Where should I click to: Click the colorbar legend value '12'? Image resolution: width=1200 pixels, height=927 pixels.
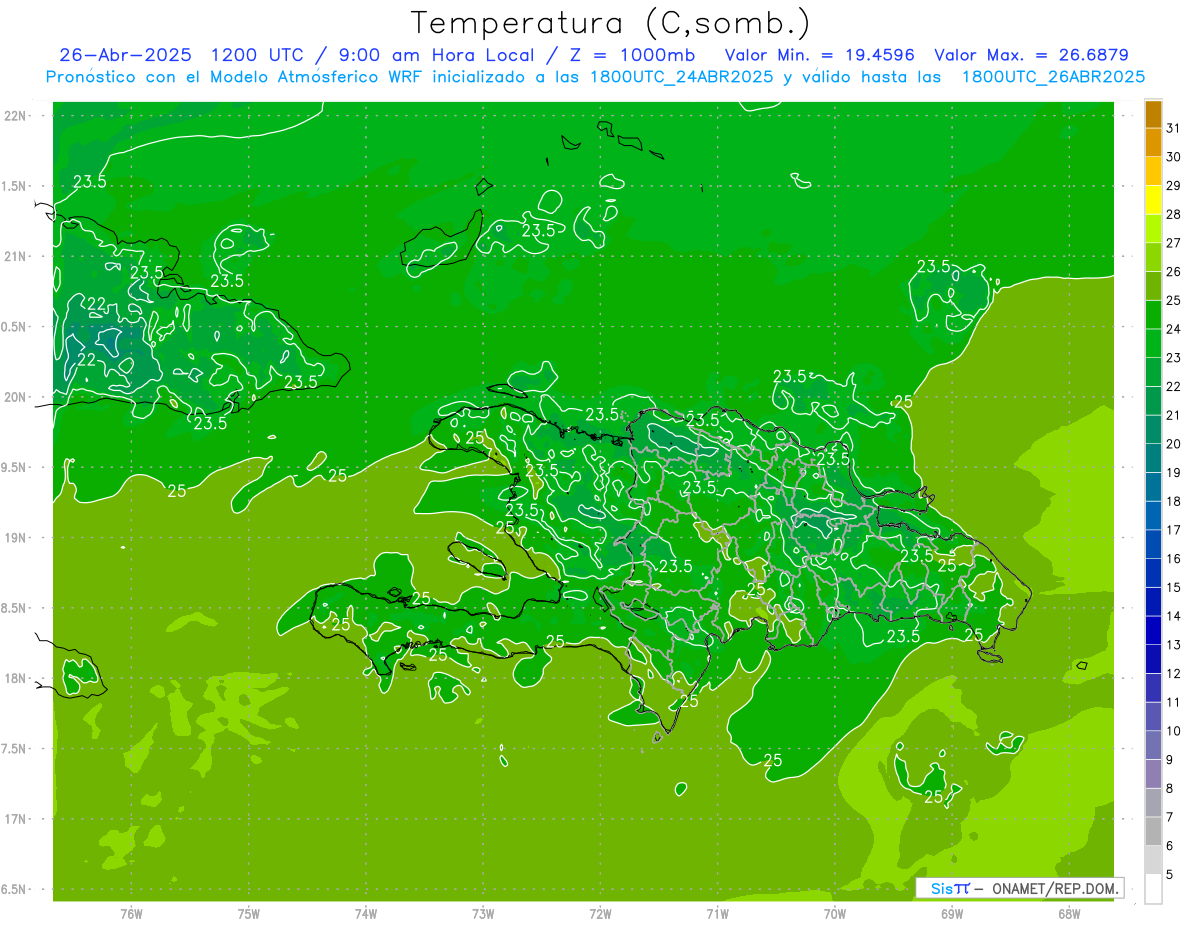(x=1174, y=674)
